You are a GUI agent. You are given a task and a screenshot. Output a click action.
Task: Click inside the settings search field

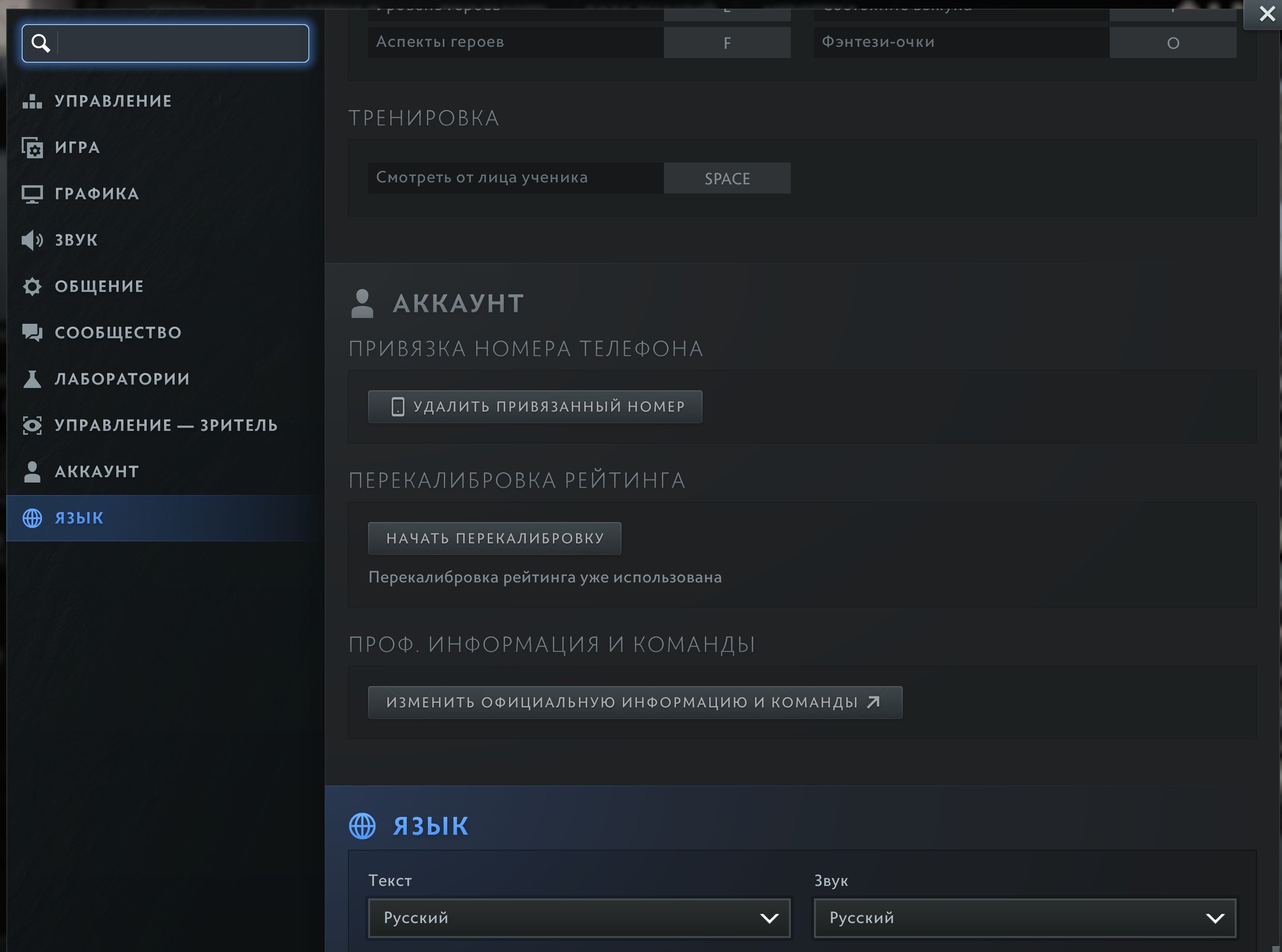tap(181, 43)
